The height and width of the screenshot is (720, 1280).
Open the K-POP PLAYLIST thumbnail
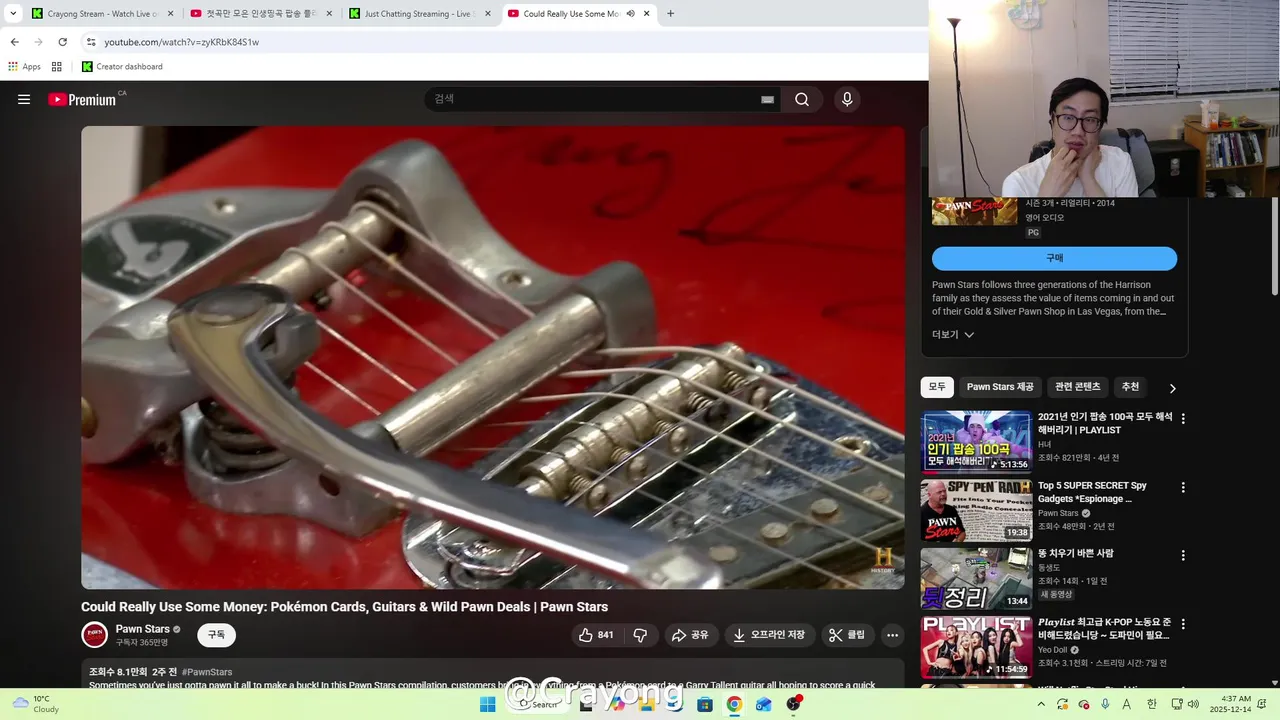[x=976, y=647]
